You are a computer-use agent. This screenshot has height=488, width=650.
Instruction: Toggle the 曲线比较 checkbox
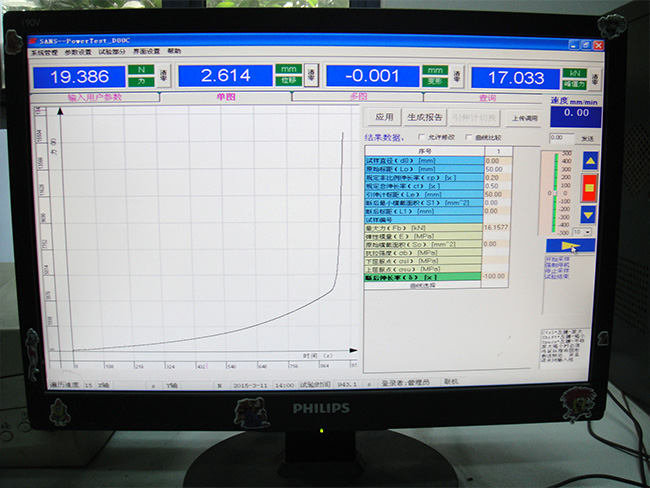pyautogui.click(x=468, y=137)
